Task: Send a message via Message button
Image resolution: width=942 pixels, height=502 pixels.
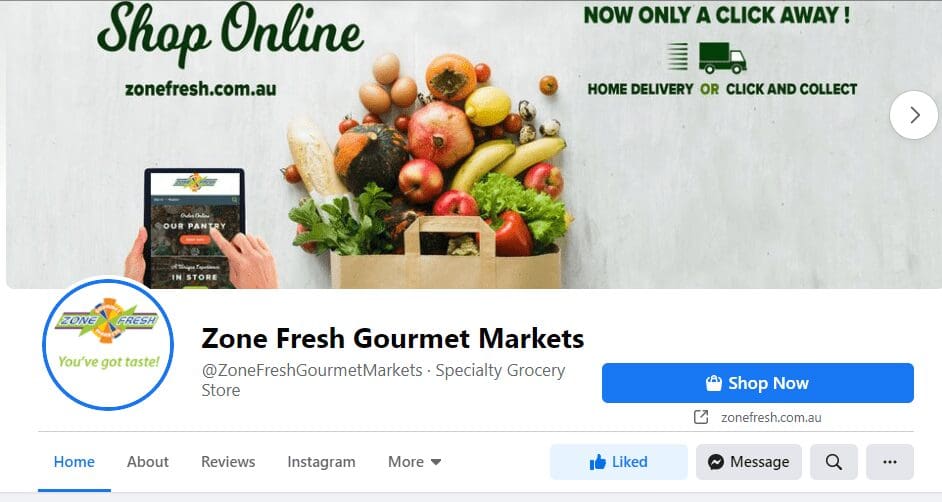Action: click(x=749, y=462)
